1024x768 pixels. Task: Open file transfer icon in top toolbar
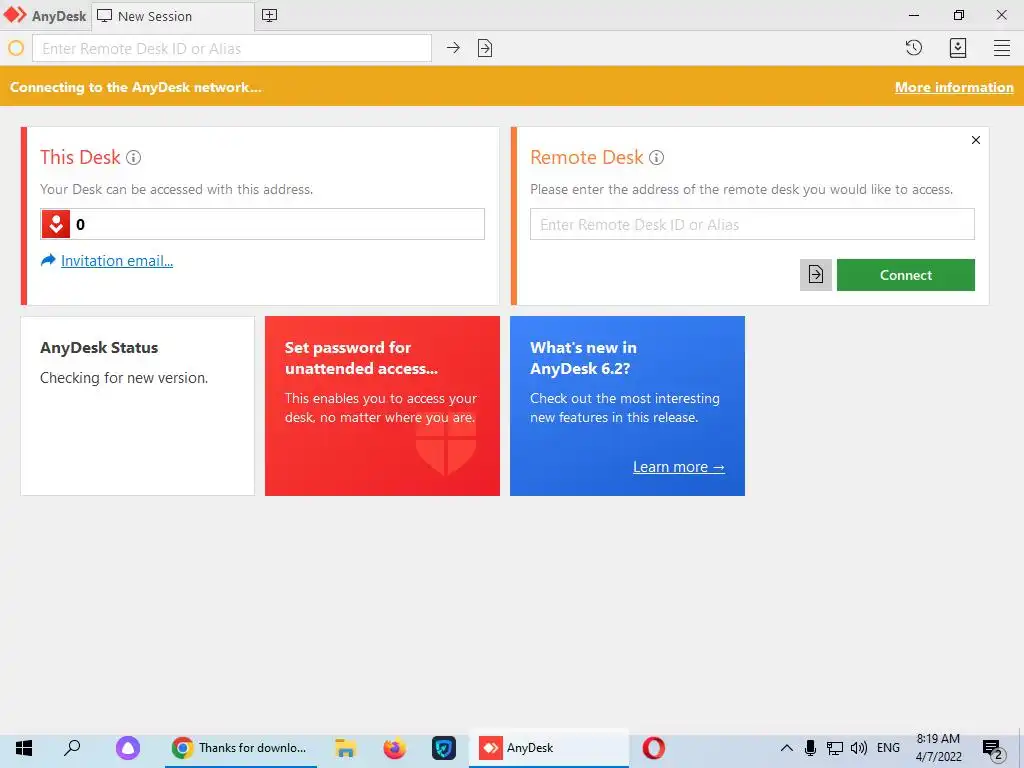pos(485,48)
